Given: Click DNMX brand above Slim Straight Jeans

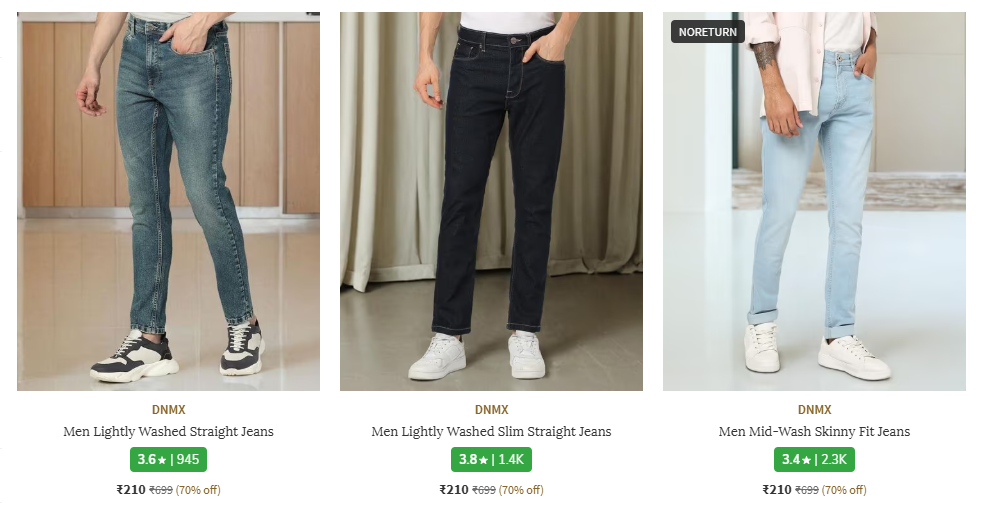Looking at the screenshot, I should coord(491,410).
